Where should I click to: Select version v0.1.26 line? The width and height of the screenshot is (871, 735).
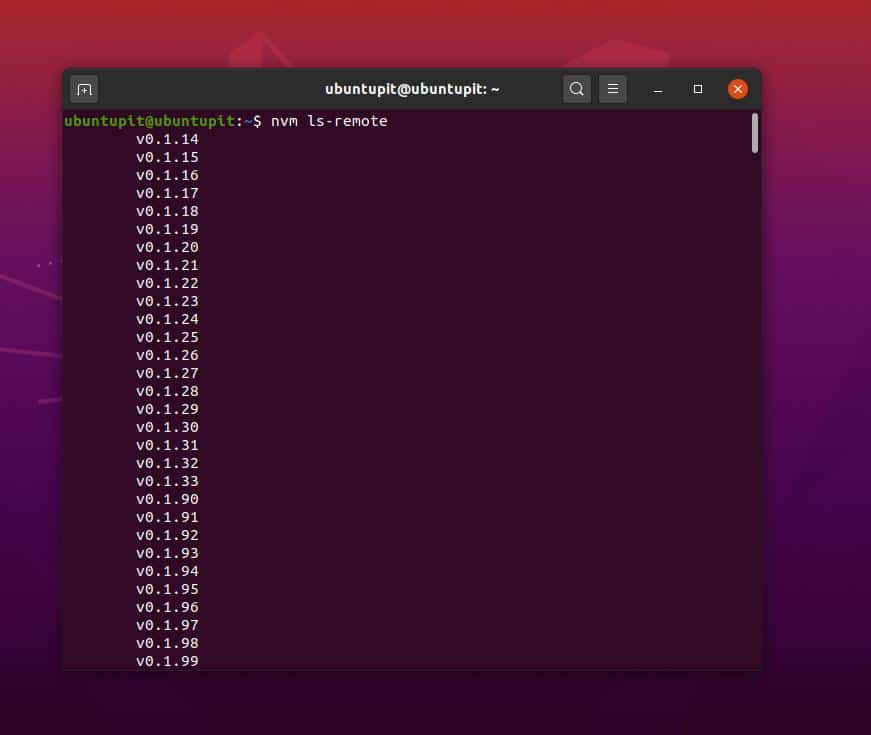coord(167,356)
